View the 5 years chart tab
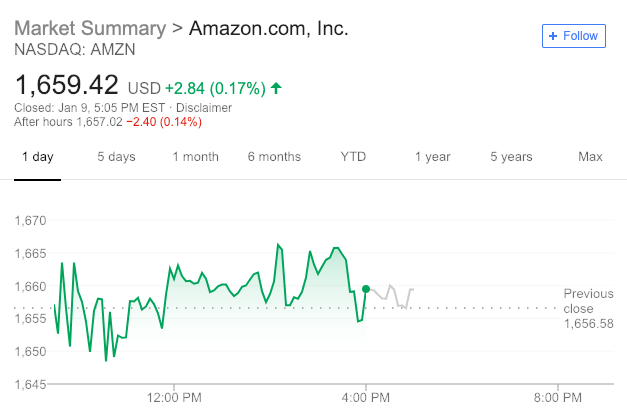Screen dimensions: 627x420 point(511,157)
